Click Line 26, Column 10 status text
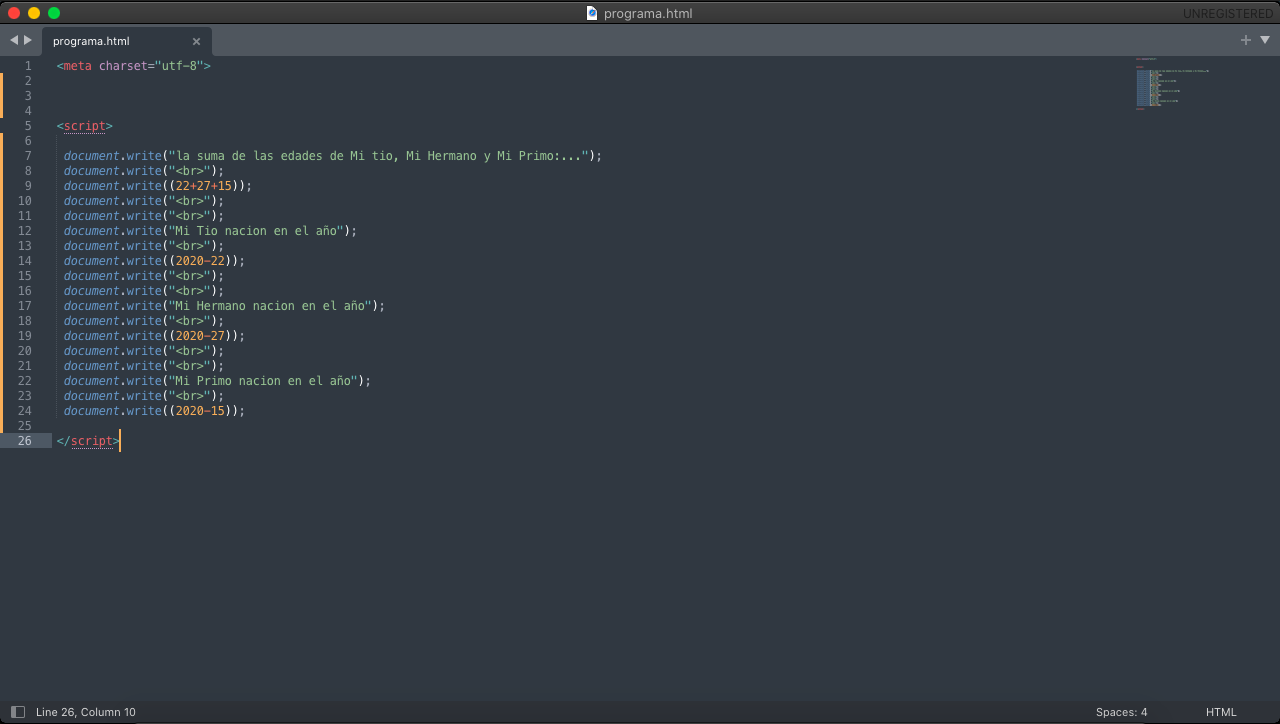 click(86, 712)
